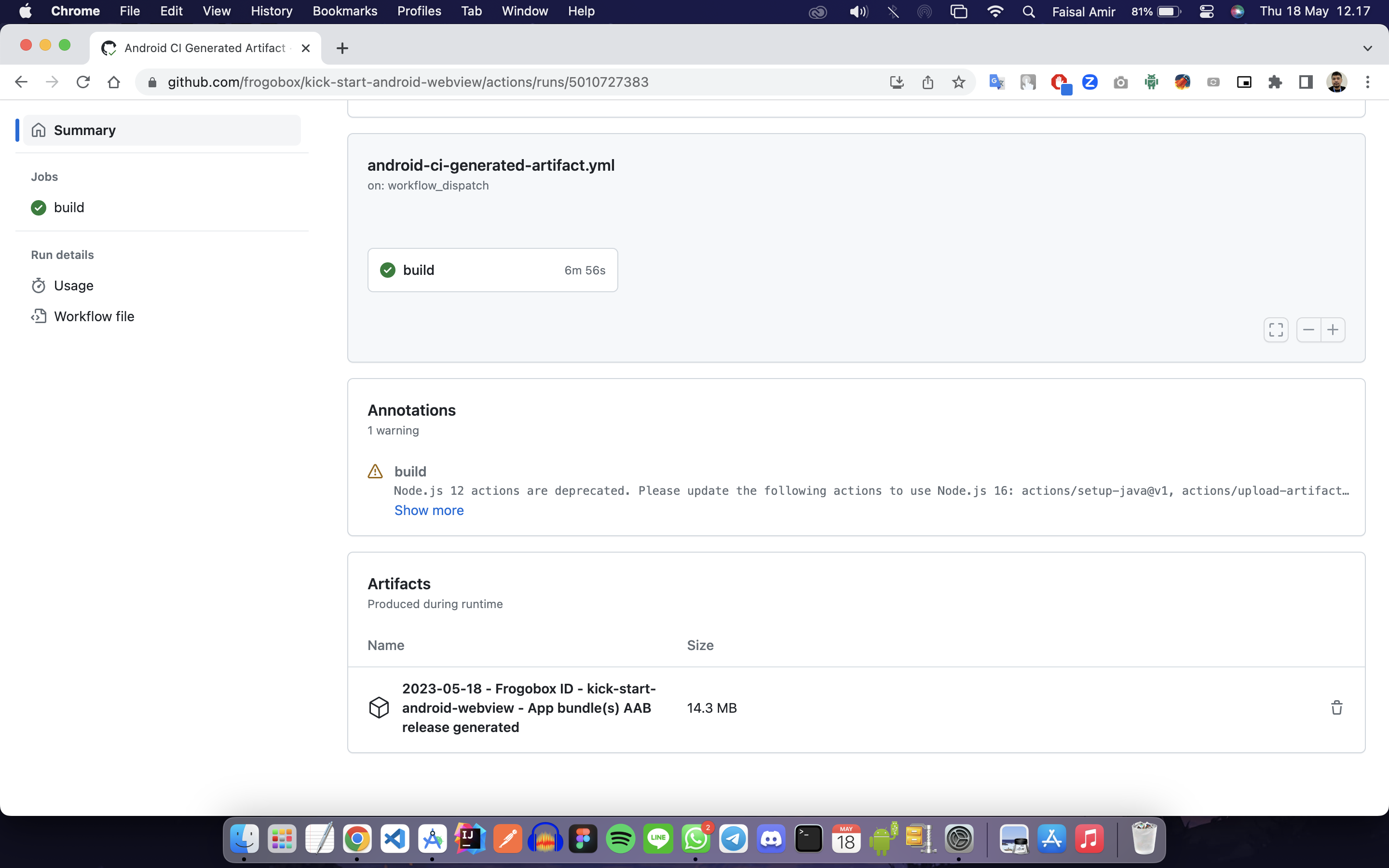Open the Chrome File menu

[130, 12]
